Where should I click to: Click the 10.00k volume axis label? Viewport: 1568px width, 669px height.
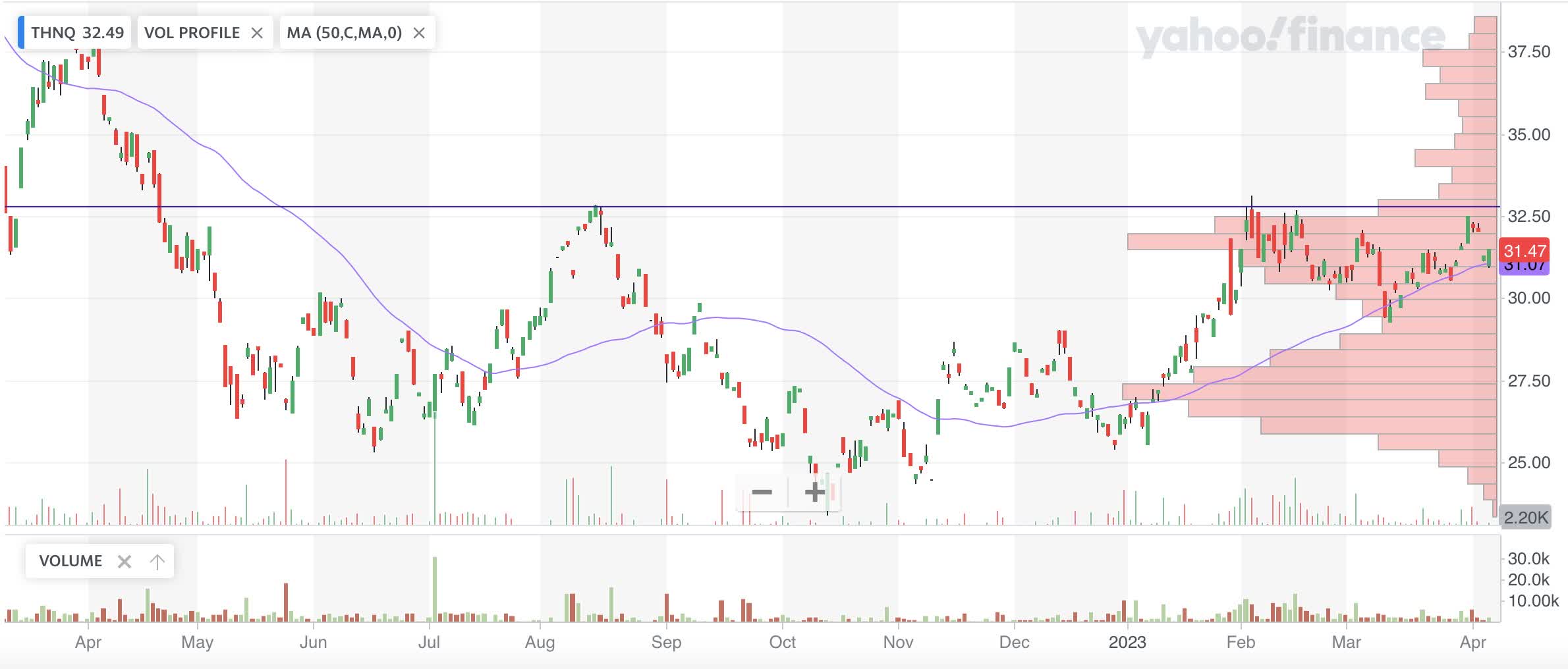(1533, 601)
